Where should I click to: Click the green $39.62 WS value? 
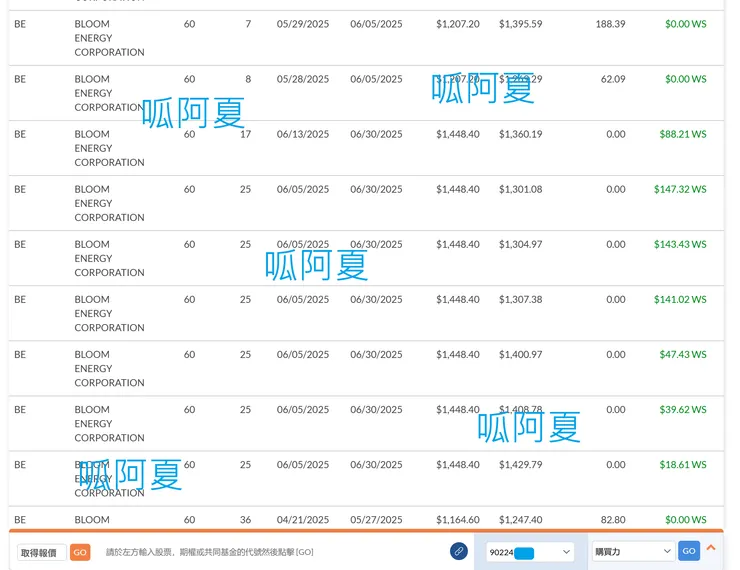click(x=683, y=410)
